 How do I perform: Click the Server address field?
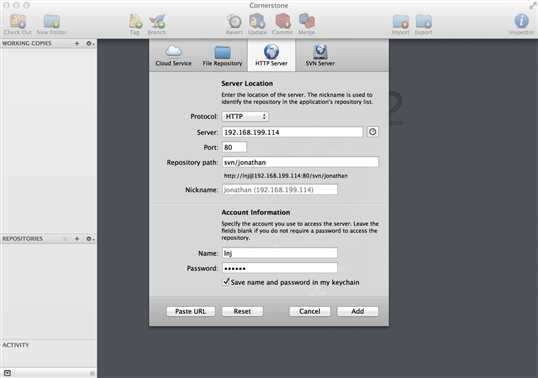[292, 132]
